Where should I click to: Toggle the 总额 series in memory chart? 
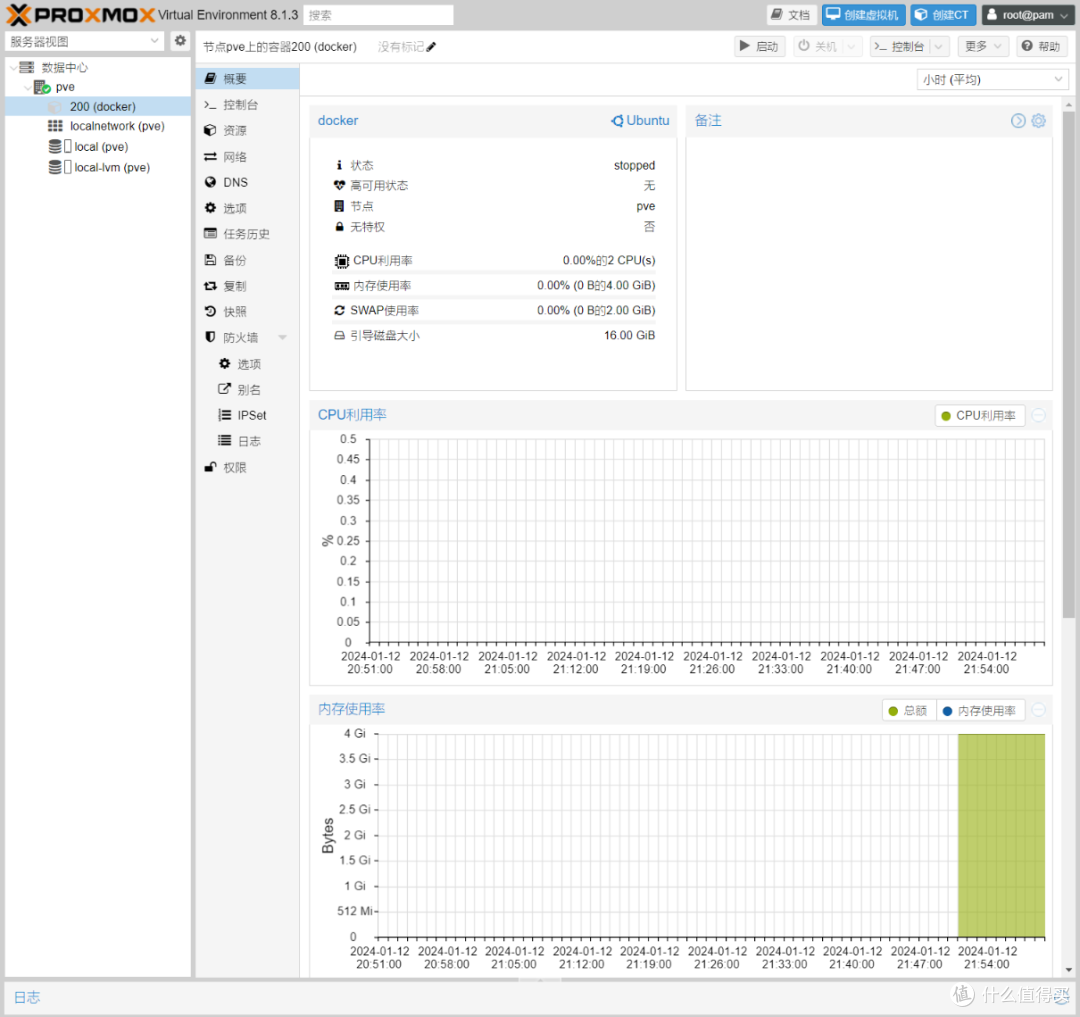point(908,709)
